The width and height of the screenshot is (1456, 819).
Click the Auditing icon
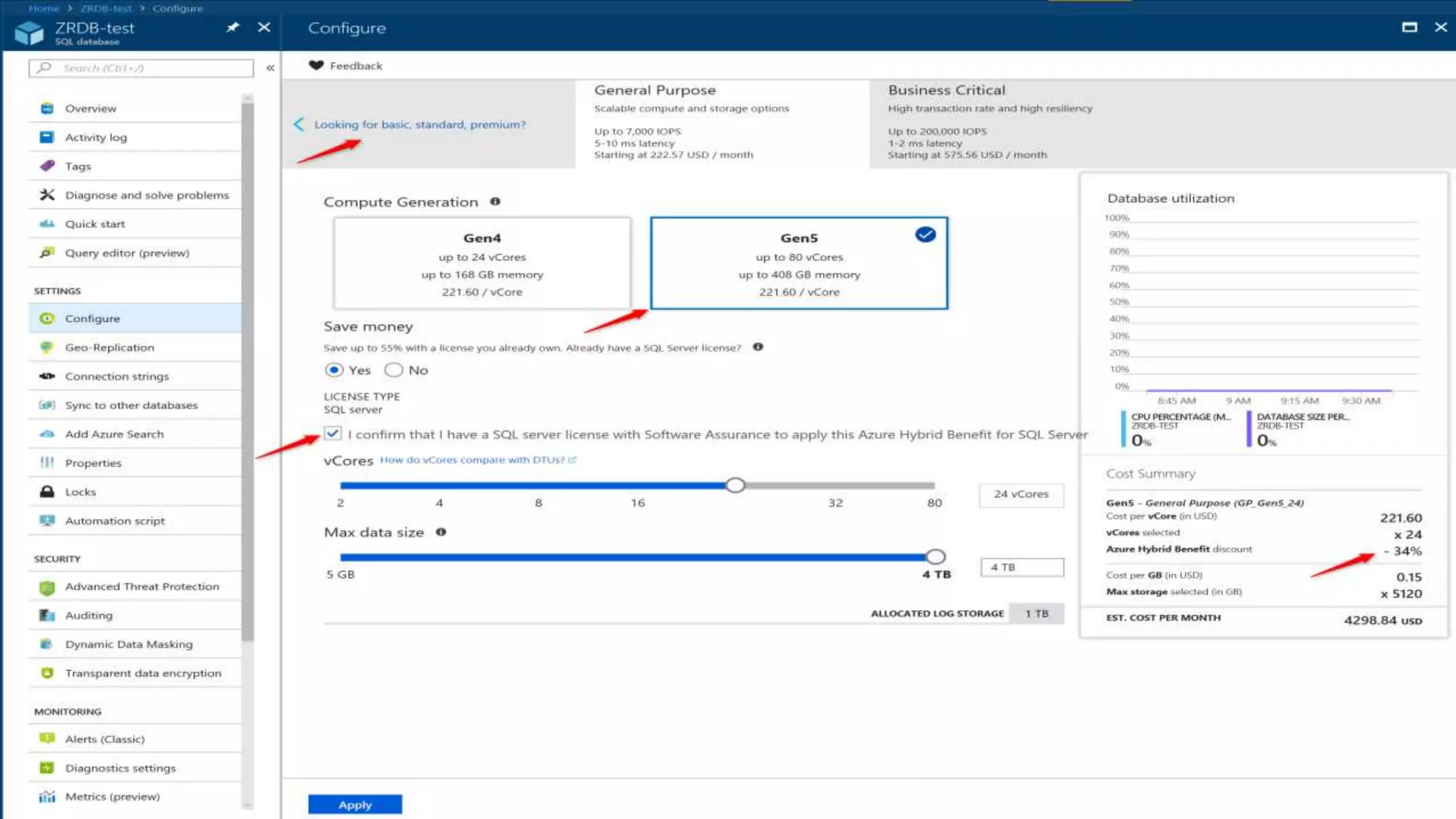[x=47, y=616]
